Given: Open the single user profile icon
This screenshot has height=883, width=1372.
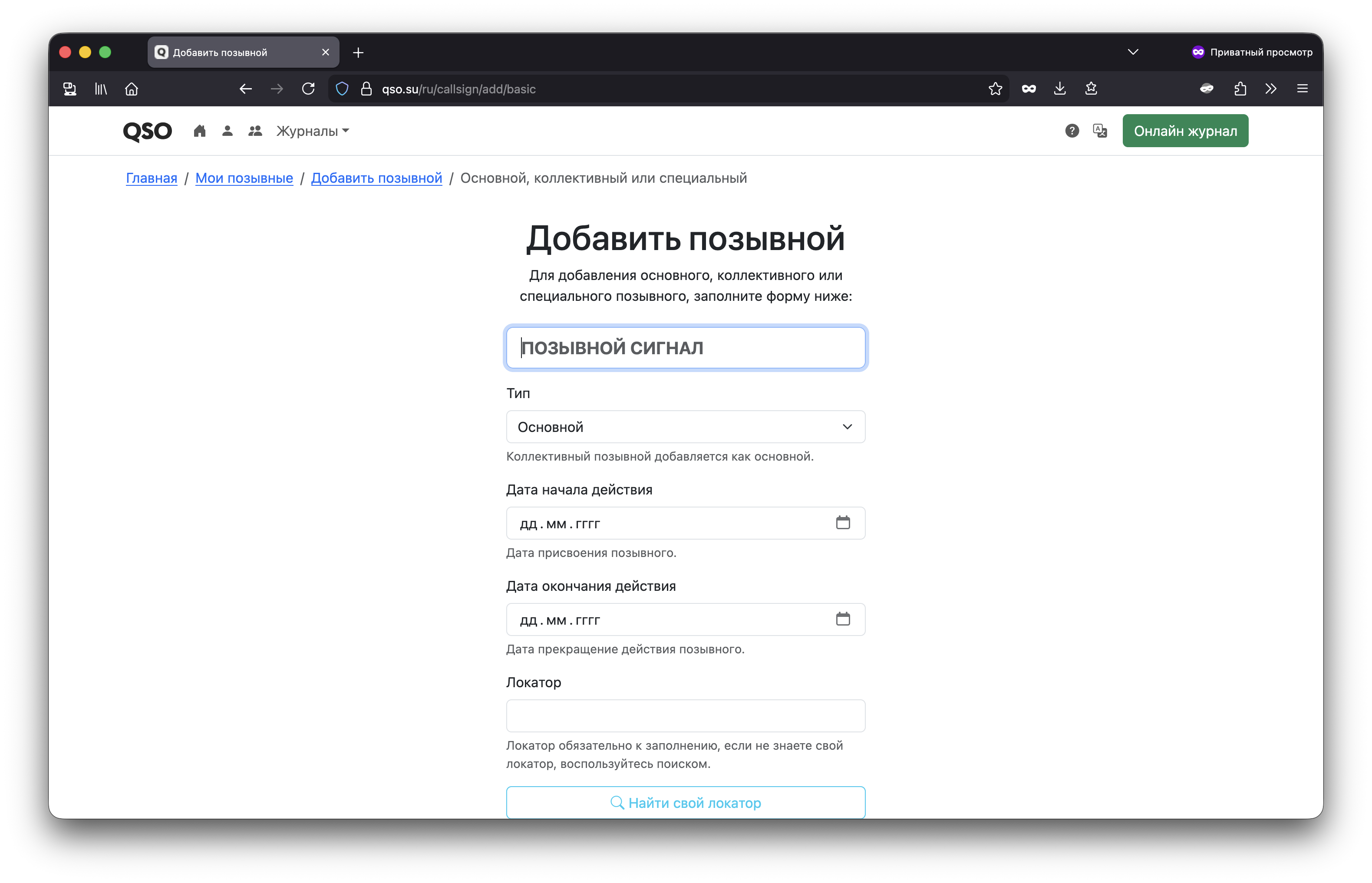Looking at the screenshot, I should pyautogui.click(x=227, y=131).
